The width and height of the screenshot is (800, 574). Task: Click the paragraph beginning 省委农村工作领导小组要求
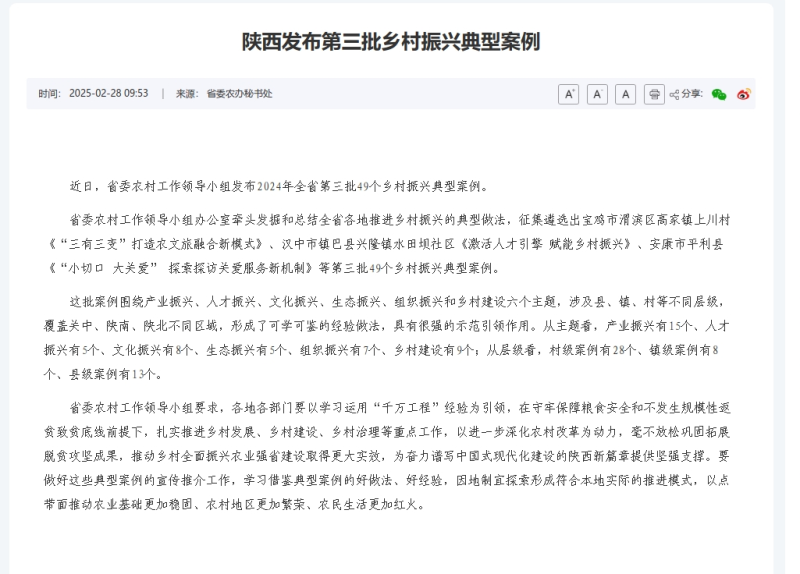point(387,456)
